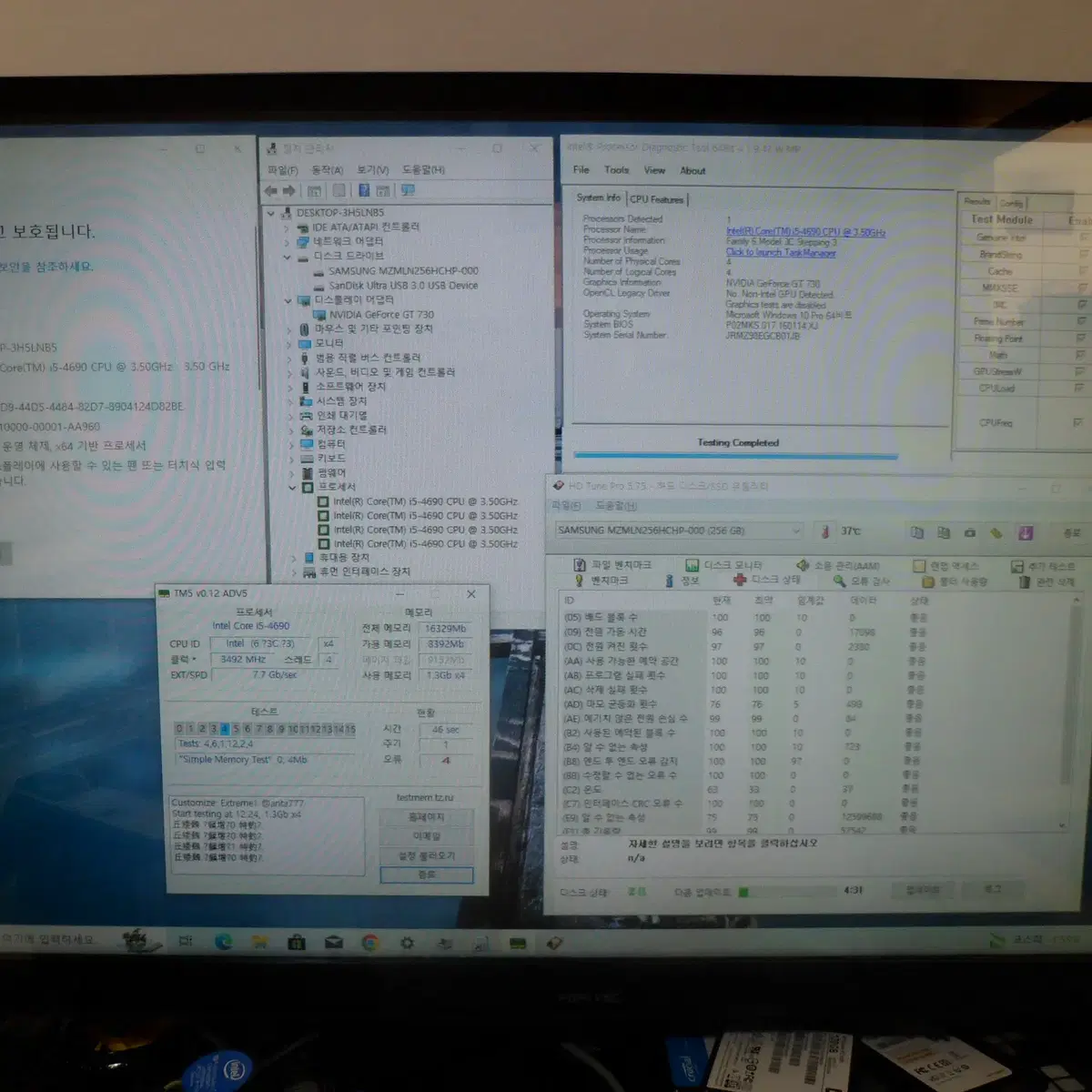Open the SAMSUNG MZMLN256HCHP-000 drive dropdown in HD Tune

[679, 531]
